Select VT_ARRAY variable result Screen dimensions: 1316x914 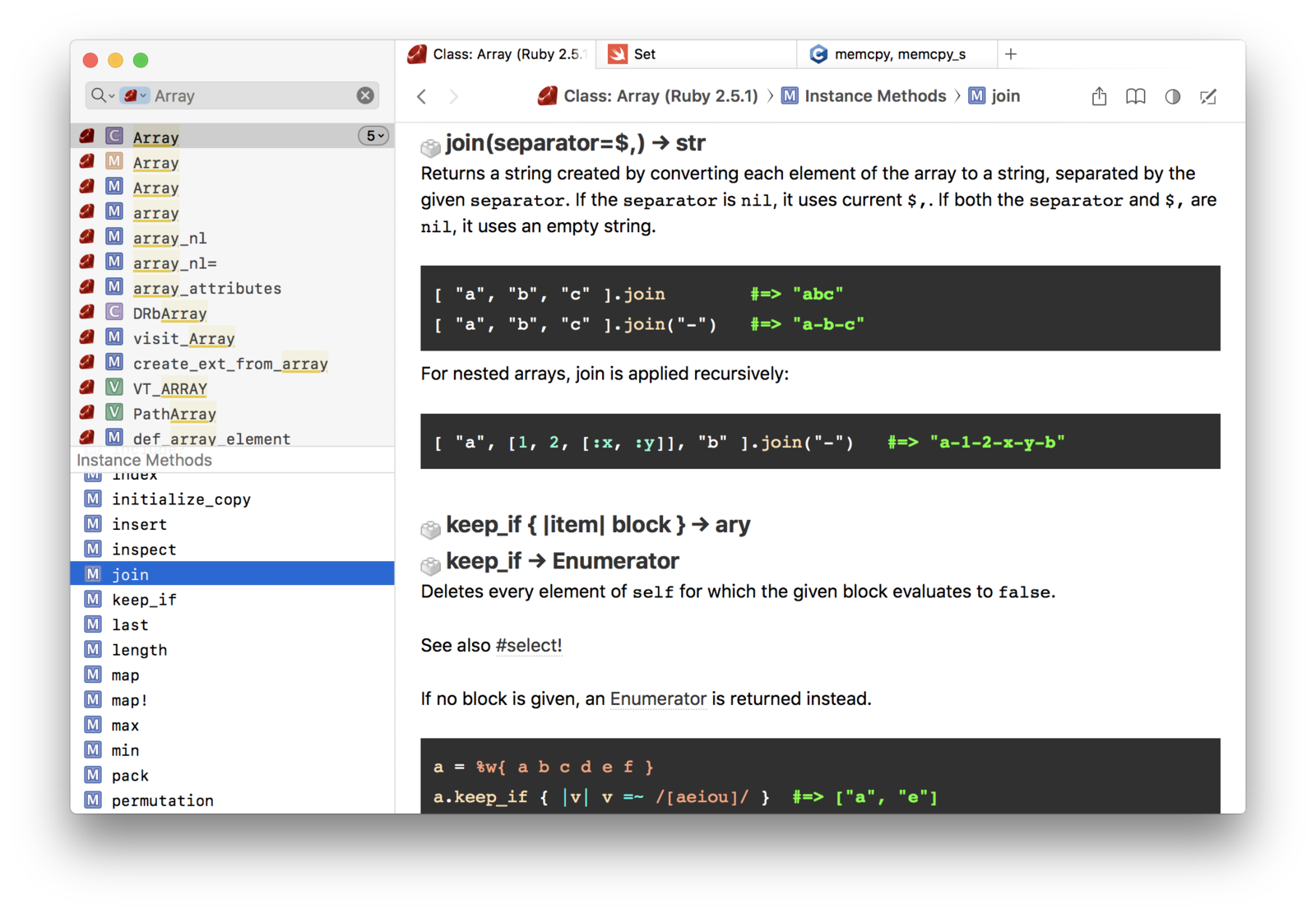(232, 389)
